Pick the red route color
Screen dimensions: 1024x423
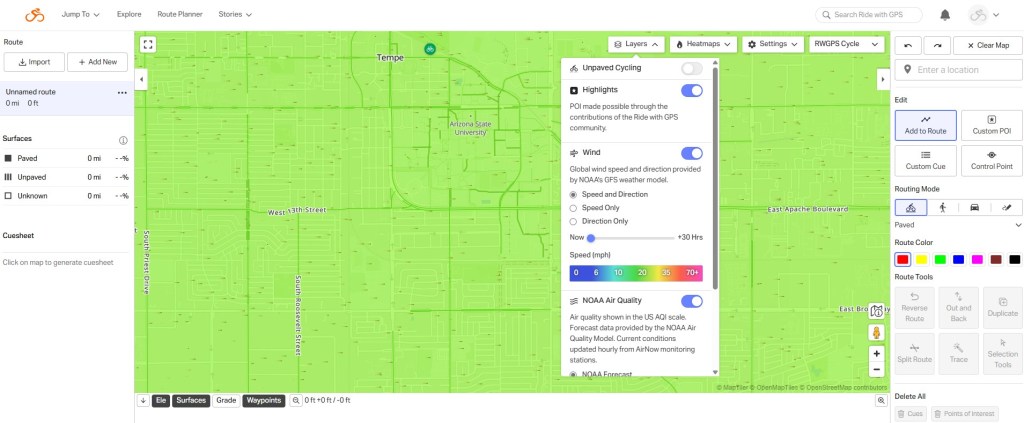pyautogui.click(x=903, y=260)
